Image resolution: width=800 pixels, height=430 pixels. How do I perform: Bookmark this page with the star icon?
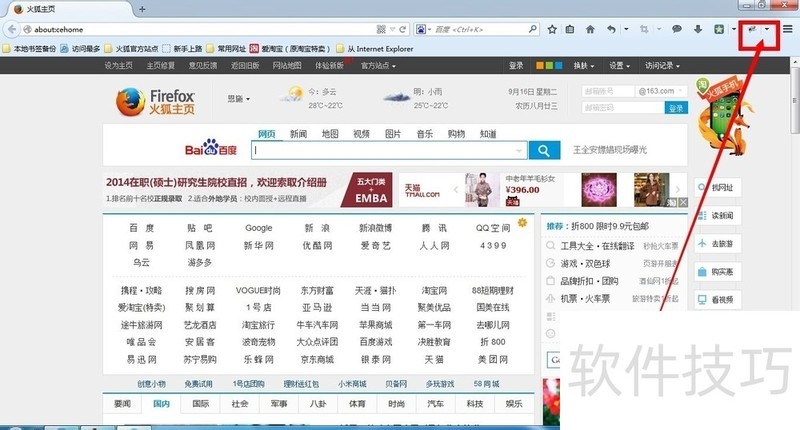tap(552, 29)
